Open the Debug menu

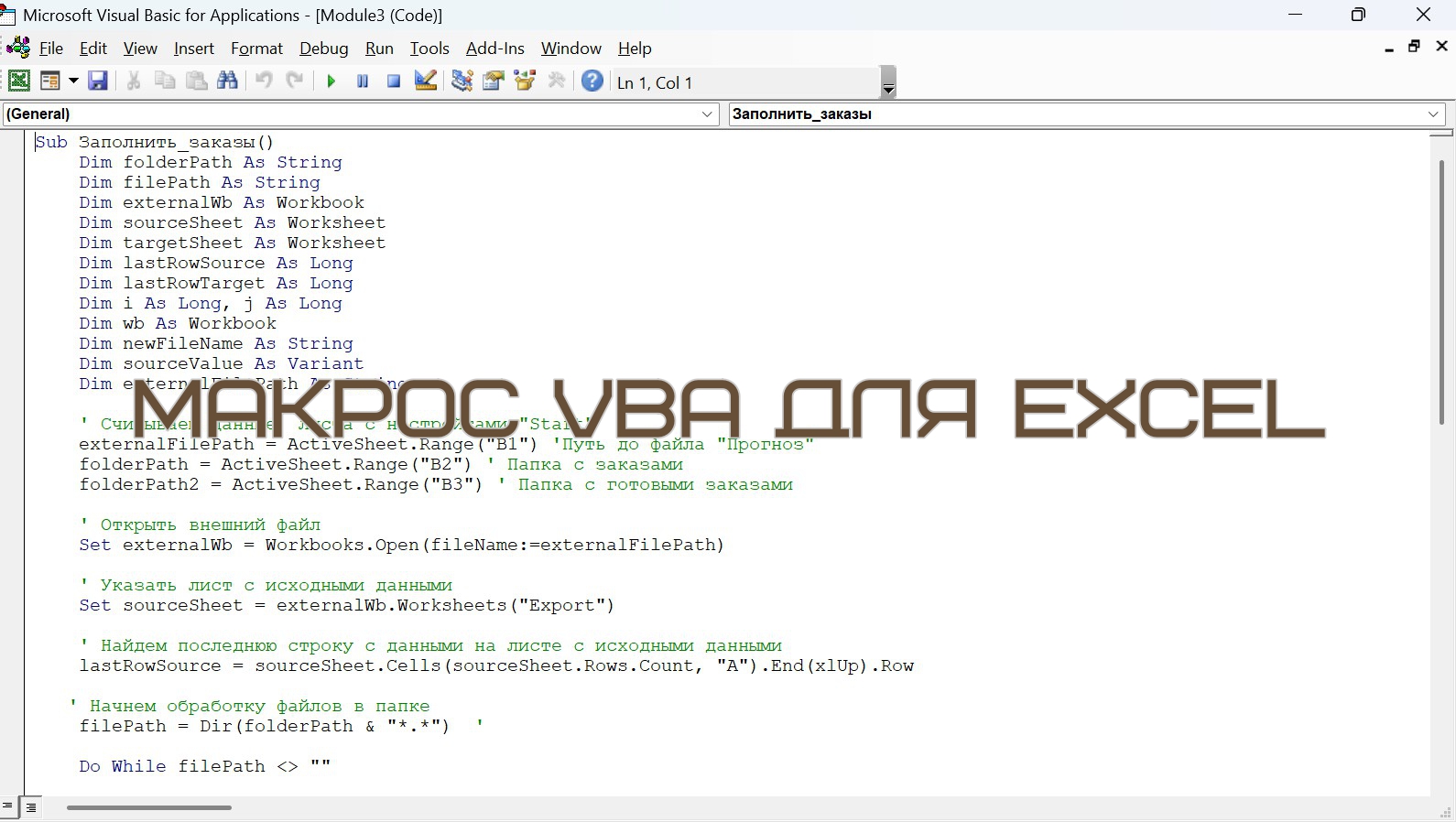[x=323, y=49]
